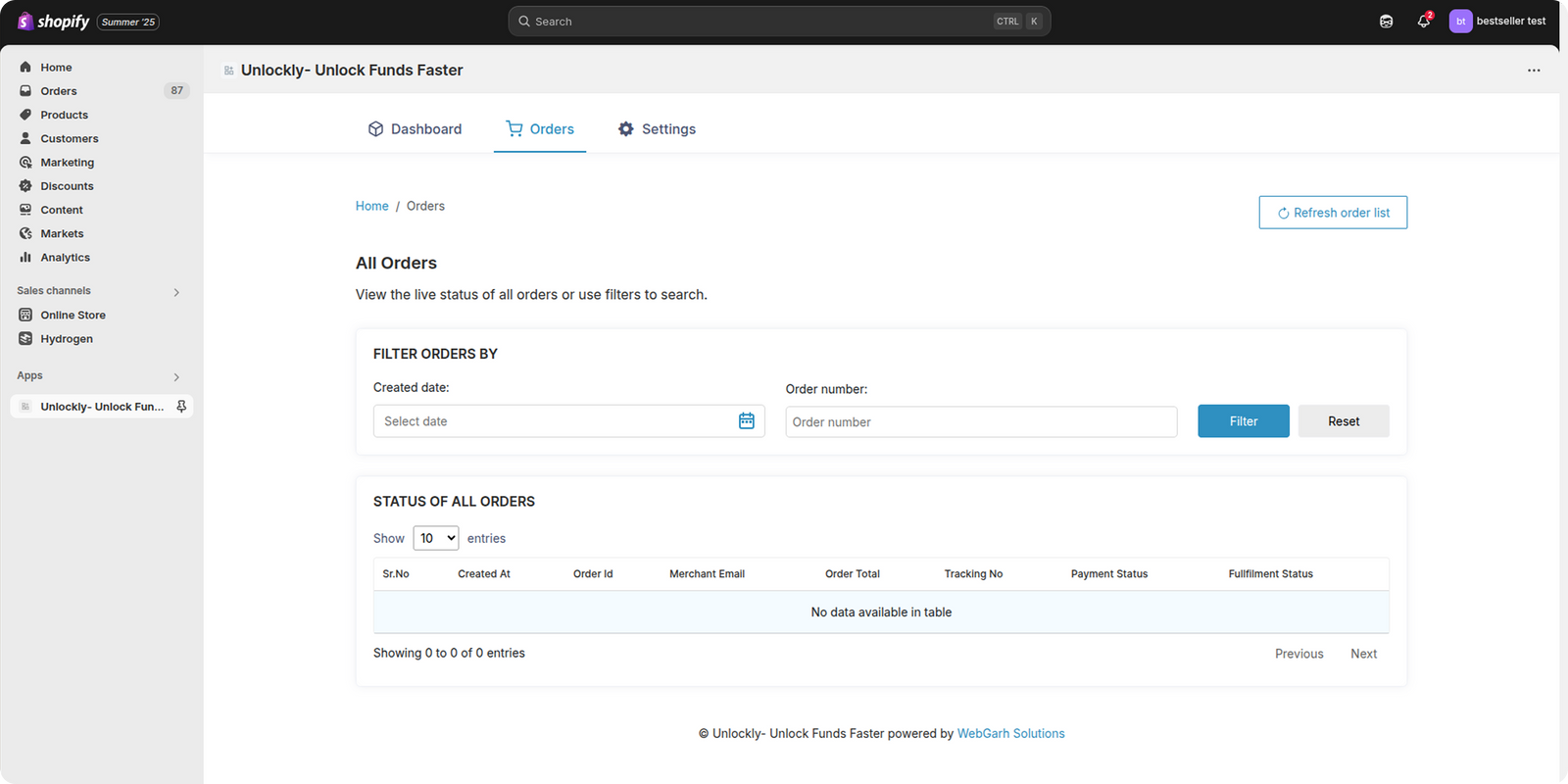The width and height of the screenshot is (1568, 784).
Task: Open the sidekick icon in top bar
Action: [x=1386, y=21]
